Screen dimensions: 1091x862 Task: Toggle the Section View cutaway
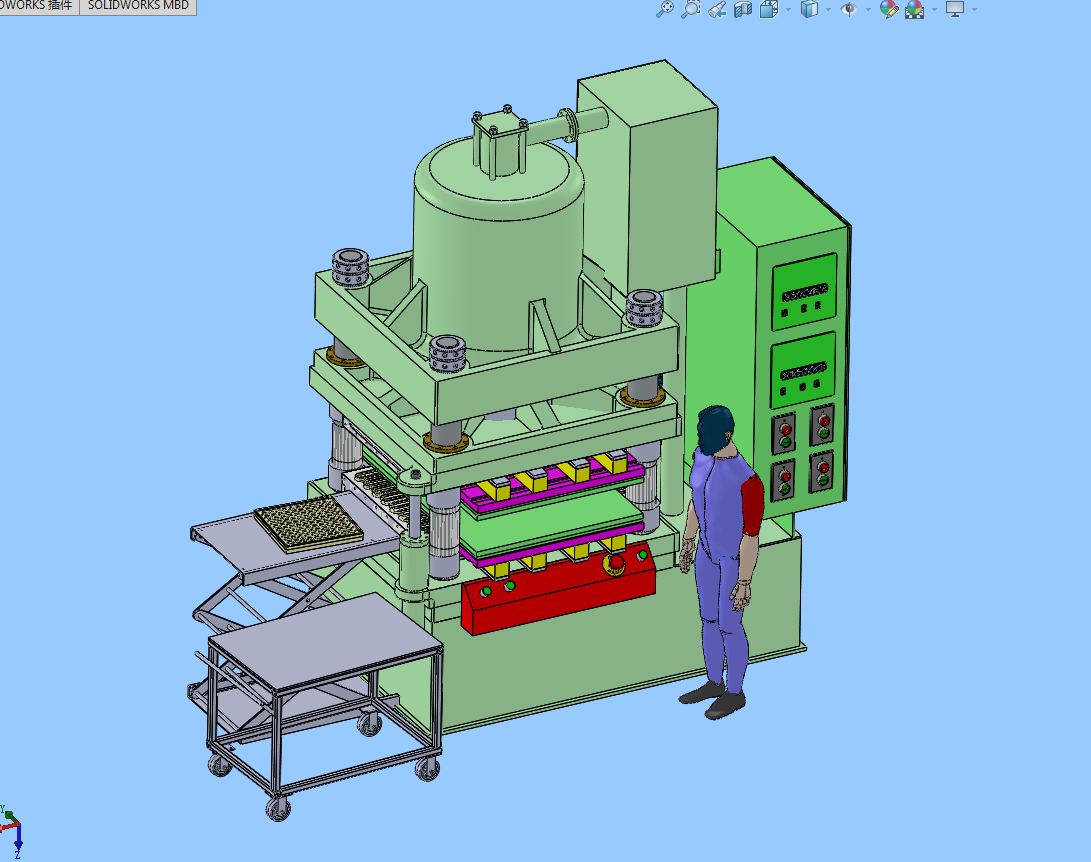point(742,10)
